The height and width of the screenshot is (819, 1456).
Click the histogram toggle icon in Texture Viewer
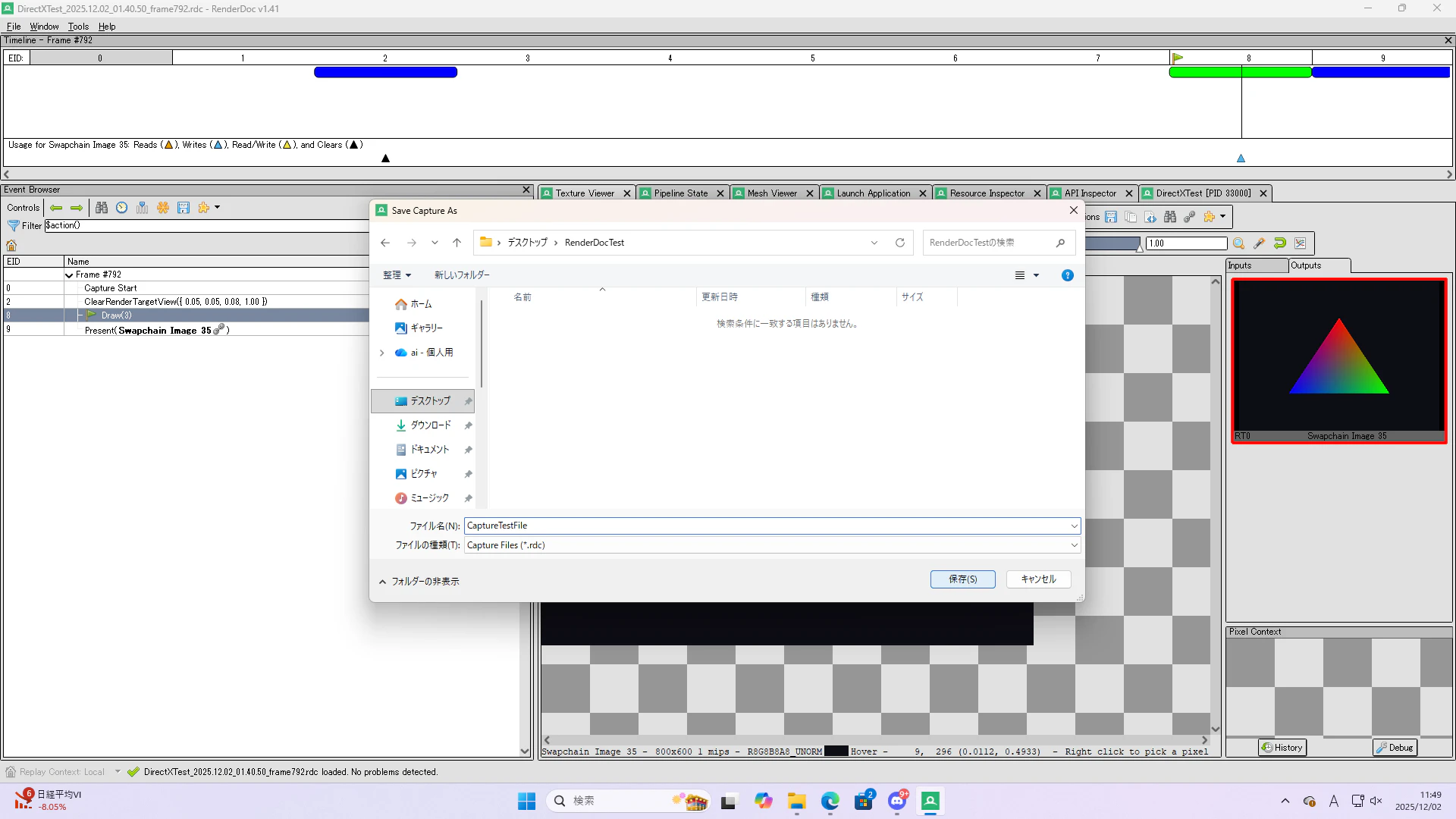click(x=1300, y=243)
